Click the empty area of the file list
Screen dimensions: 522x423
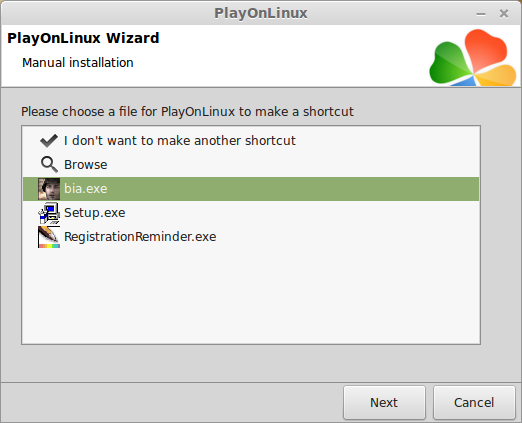click(x=251, y=297)
